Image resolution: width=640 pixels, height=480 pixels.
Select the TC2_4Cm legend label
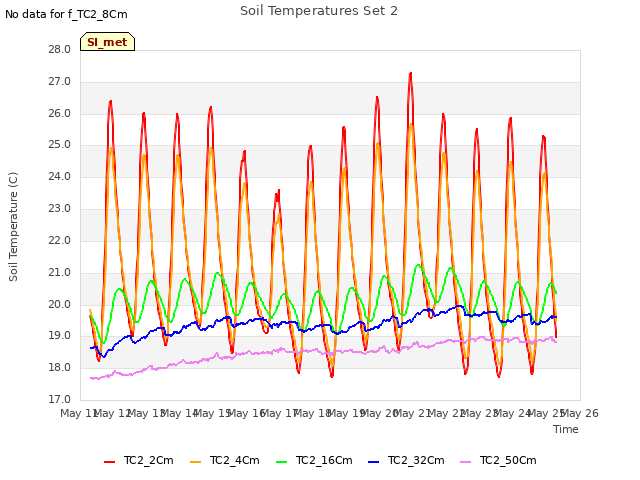[x=235, y=460]
